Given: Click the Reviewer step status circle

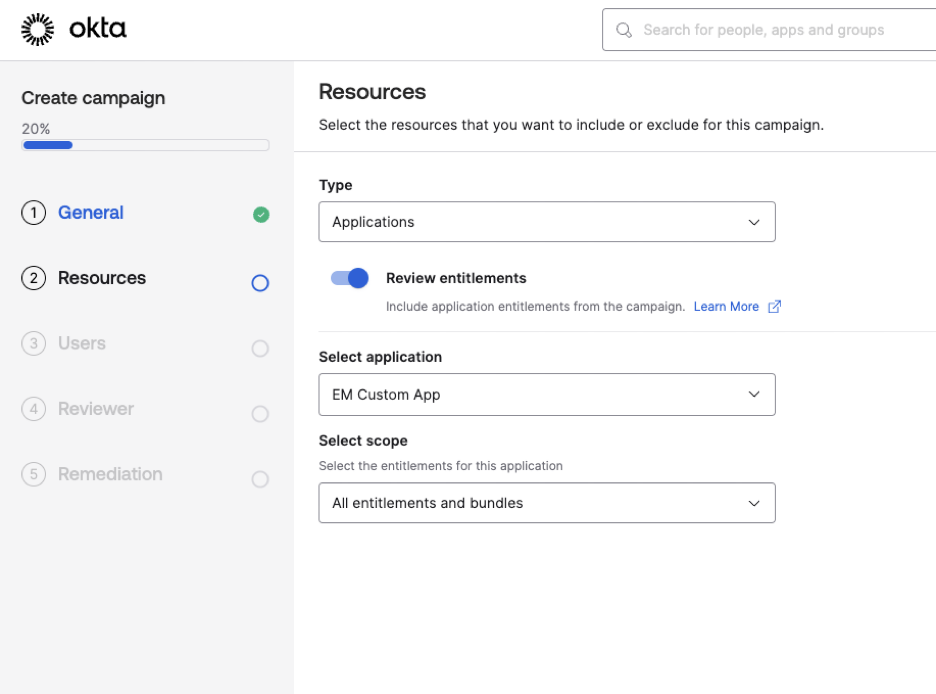Looking at the screenshot, I should pos(260,414).
